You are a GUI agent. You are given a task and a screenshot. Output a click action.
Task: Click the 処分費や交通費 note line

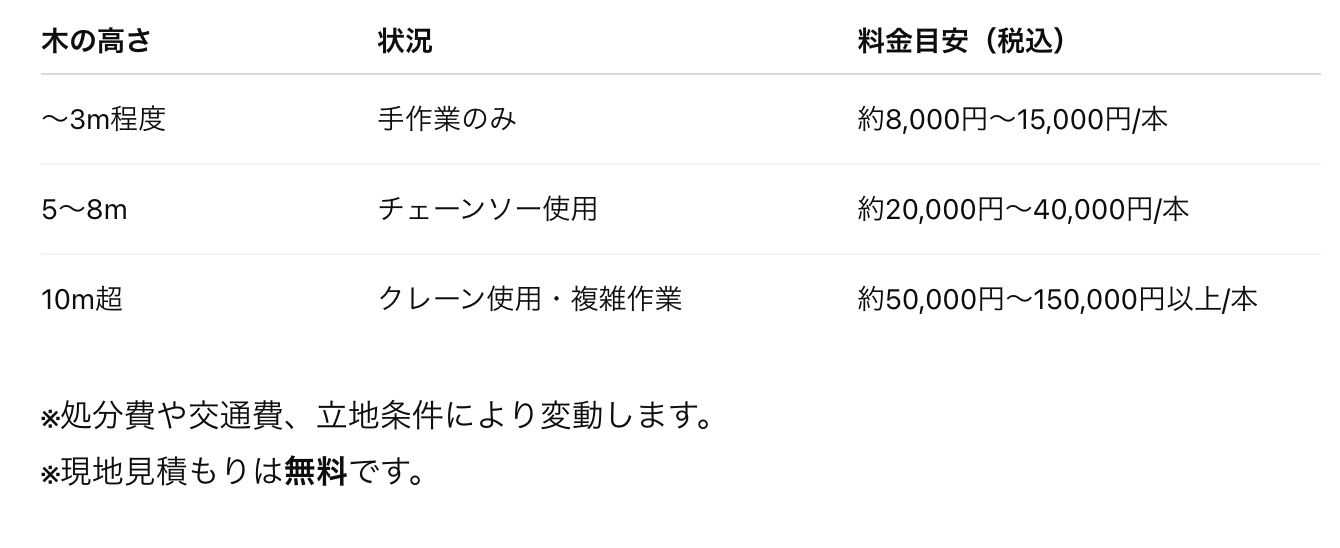coord(376,416)
